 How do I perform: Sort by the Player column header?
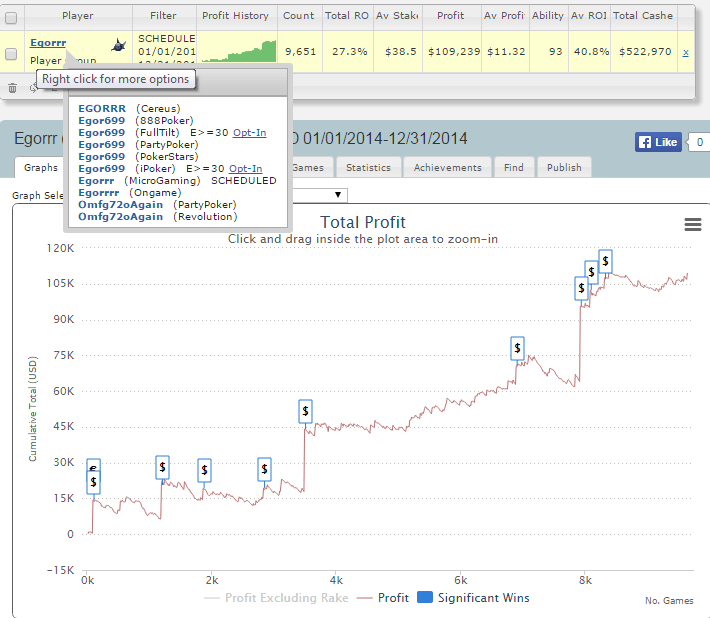click(78, 15)
